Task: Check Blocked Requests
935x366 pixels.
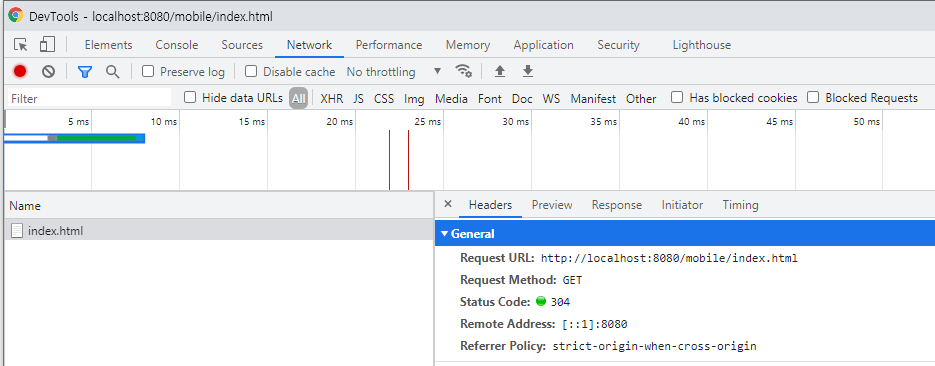Action: tap(813, 97)
